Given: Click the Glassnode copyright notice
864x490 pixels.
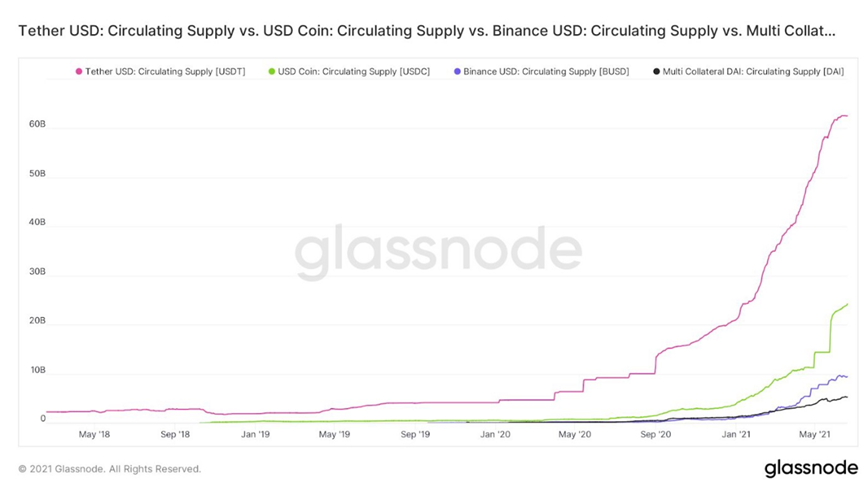Looking at the screenshot, I should (110, 468).
